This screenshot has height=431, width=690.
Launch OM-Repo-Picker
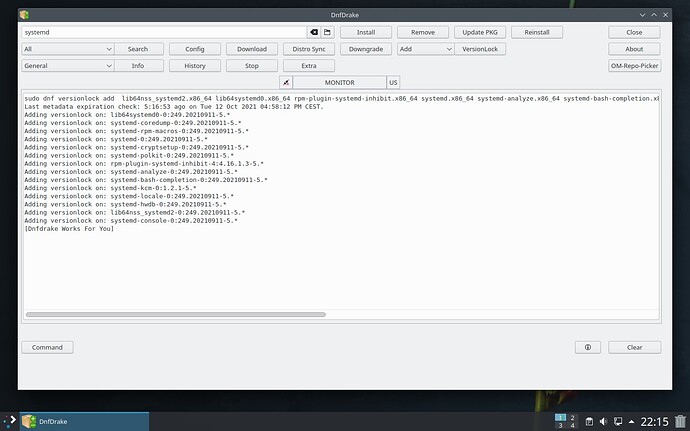634,66
